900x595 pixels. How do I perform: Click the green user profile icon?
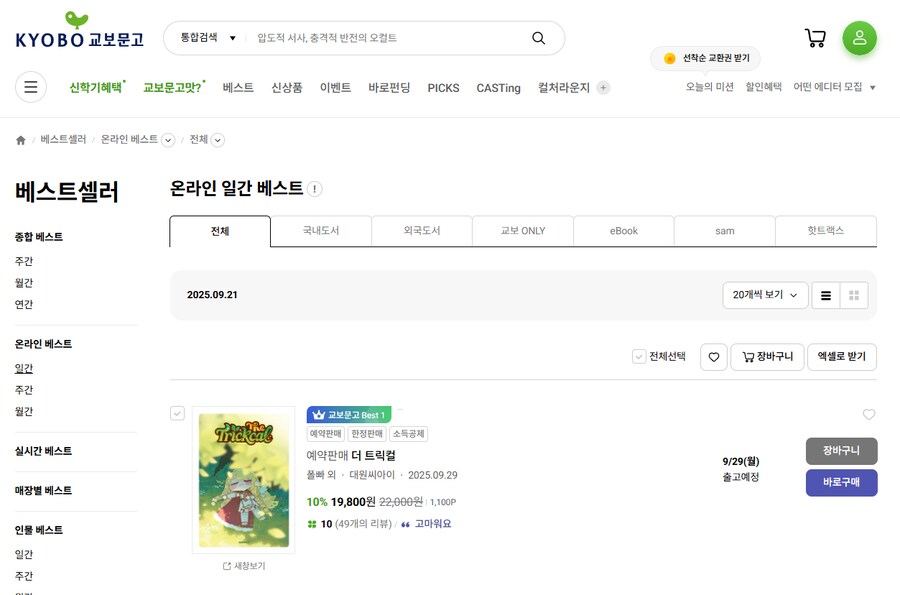pos(859,38)
